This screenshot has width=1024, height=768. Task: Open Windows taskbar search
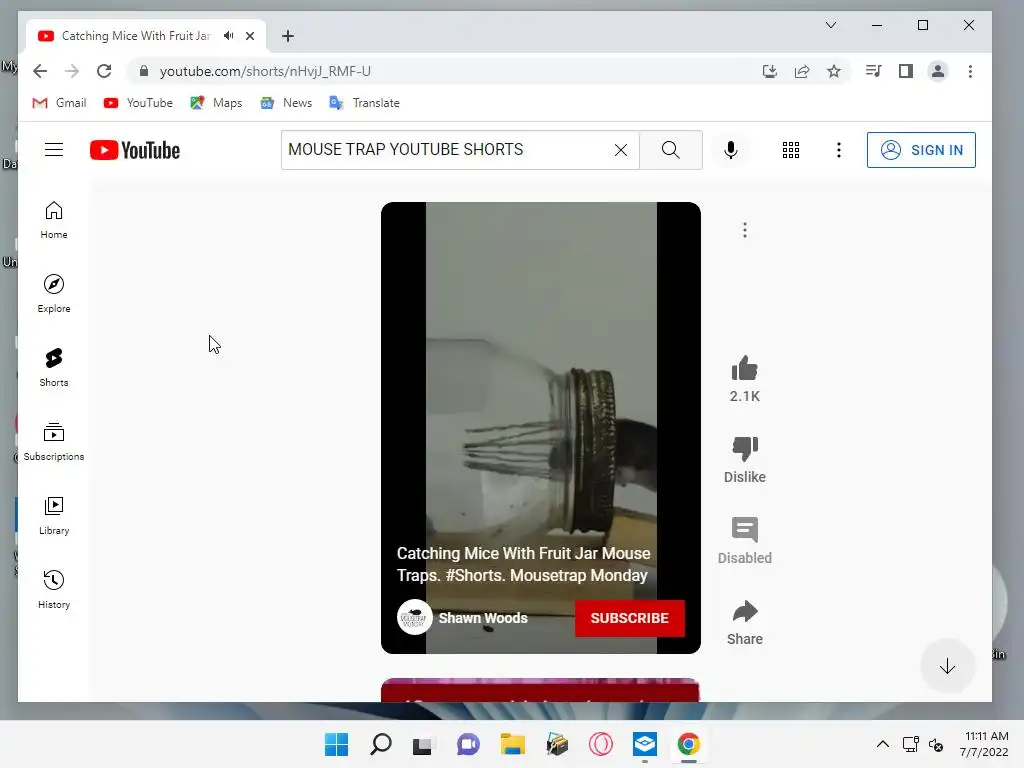click(x=381, y=744)
